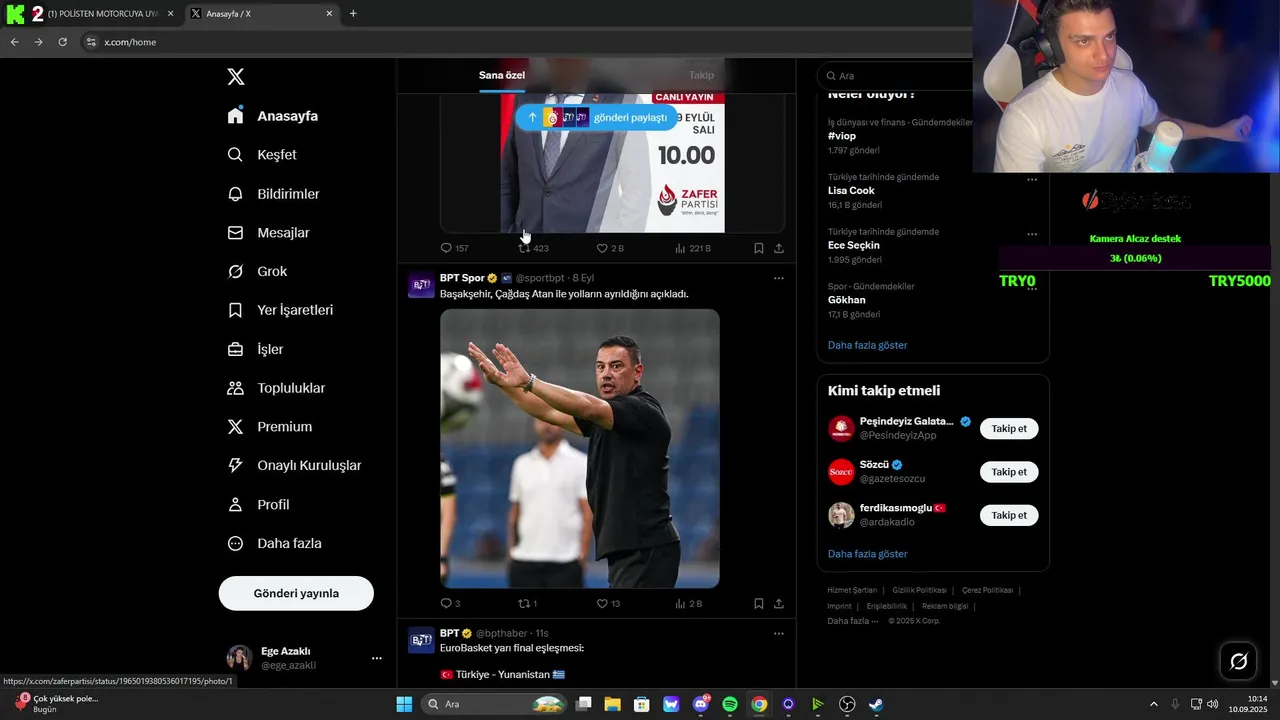Open more options for Ece Seçkin trend
The height and width of the screenshot is (720, 1280).
1032,235
